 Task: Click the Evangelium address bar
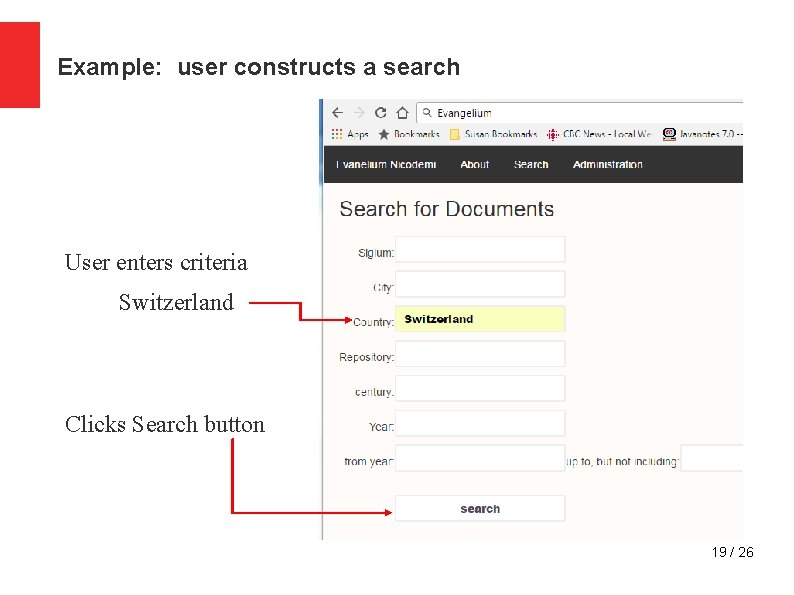[x=580, y=112]
